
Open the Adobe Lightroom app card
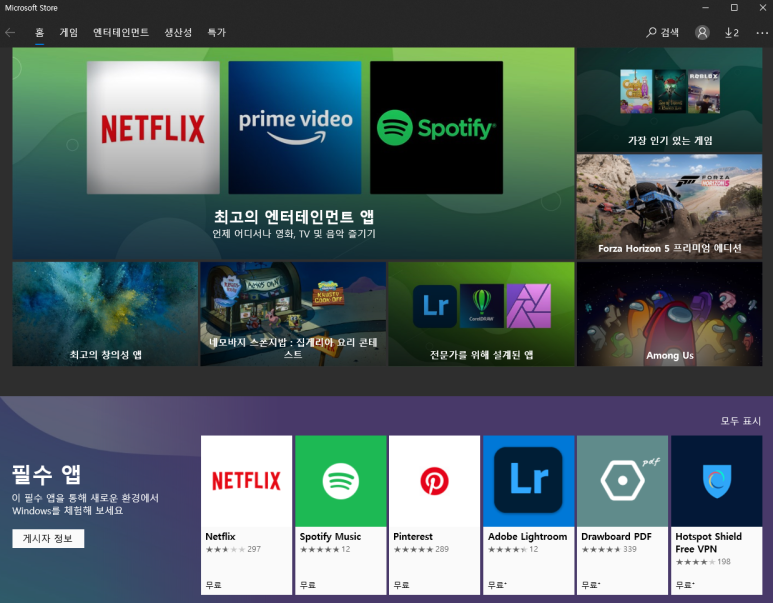pos(528,515)
